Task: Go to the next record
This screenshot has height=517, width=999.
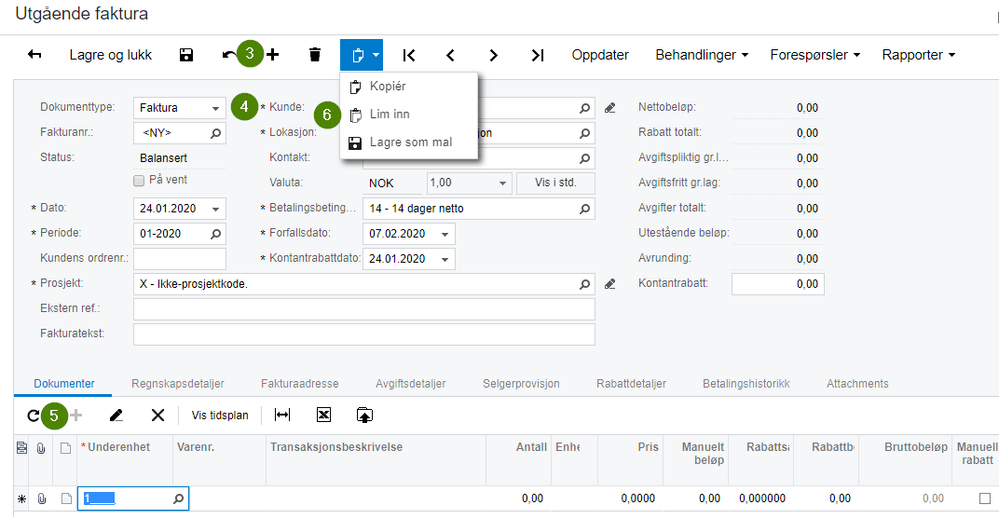Action: (493, 55)
